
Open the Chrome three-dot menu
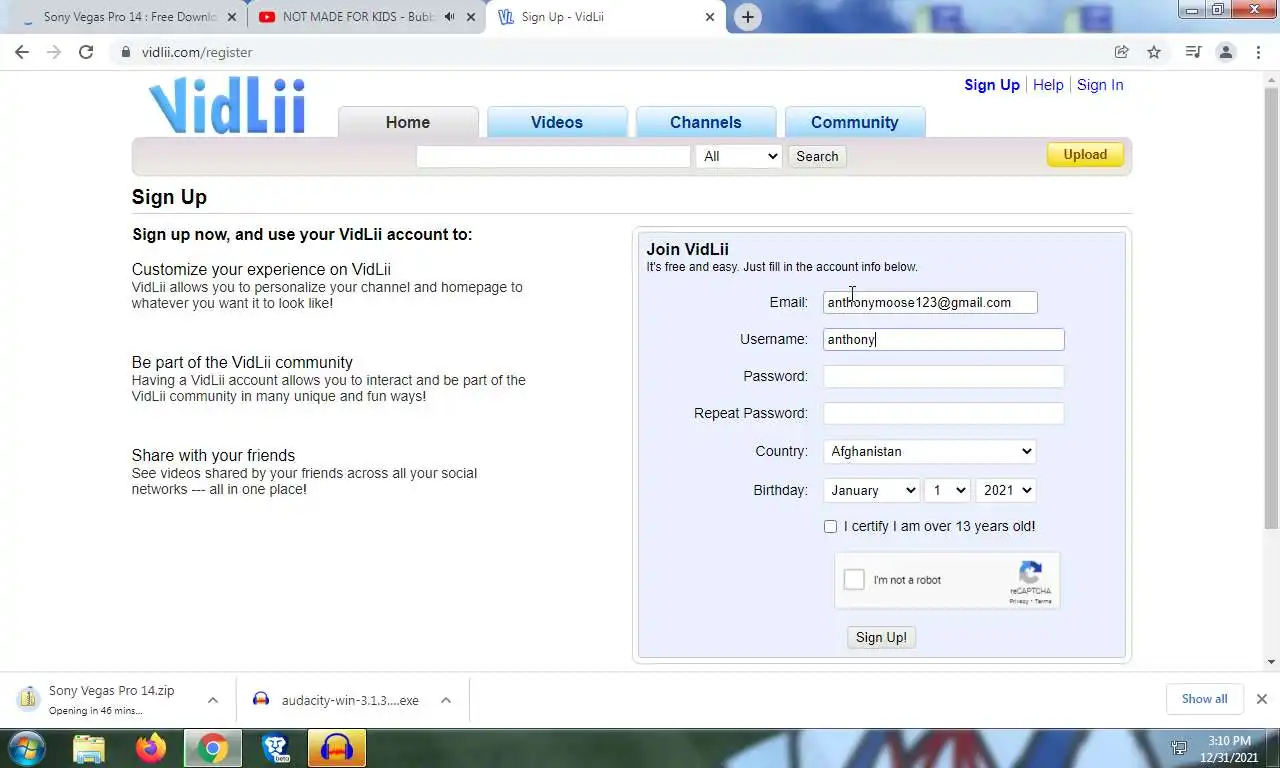click(1258, 52)
